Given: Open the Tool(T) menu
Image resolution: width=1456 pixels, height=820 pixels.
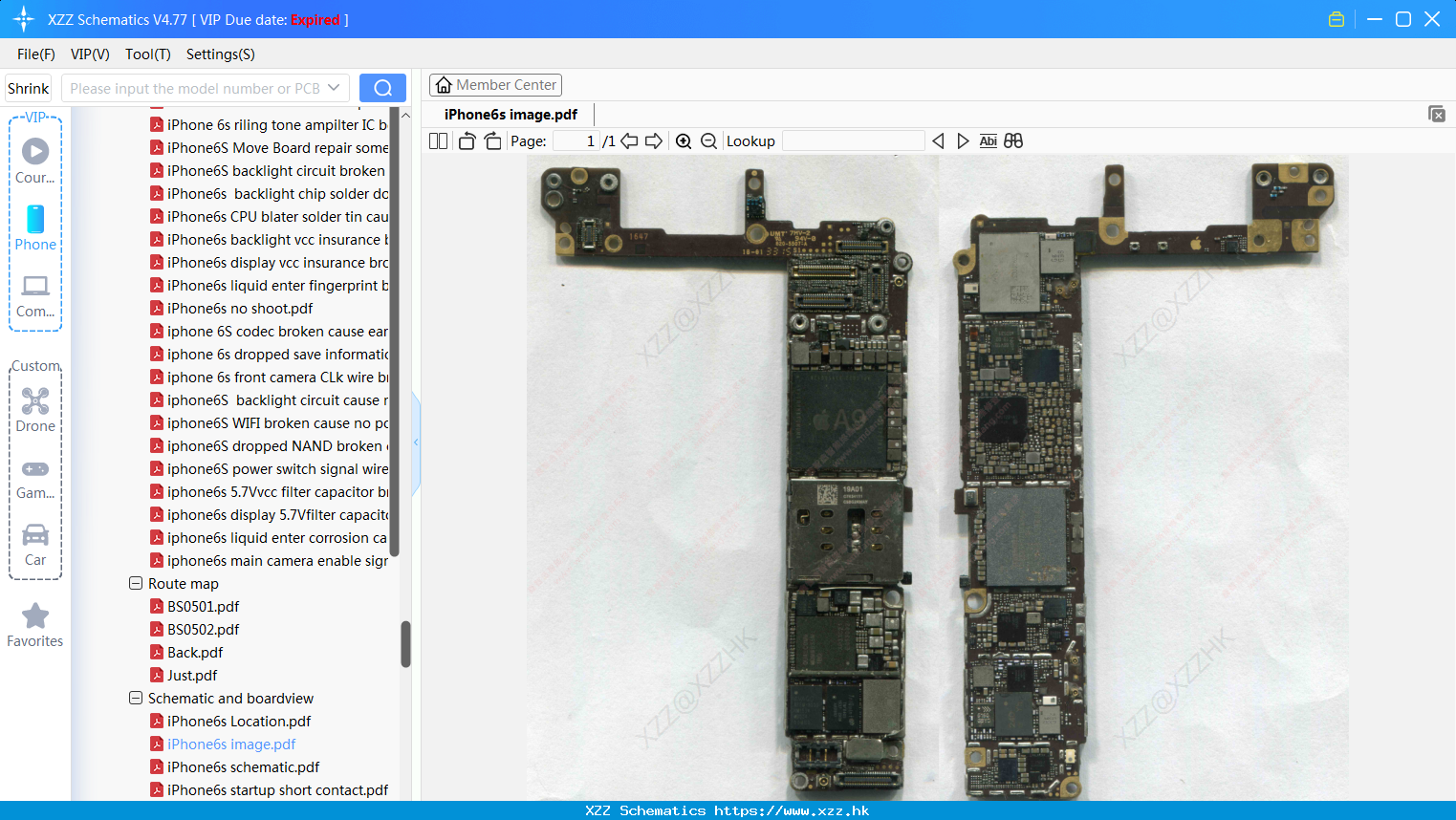Looking at the screenshot, I should (x=148, y=54).
